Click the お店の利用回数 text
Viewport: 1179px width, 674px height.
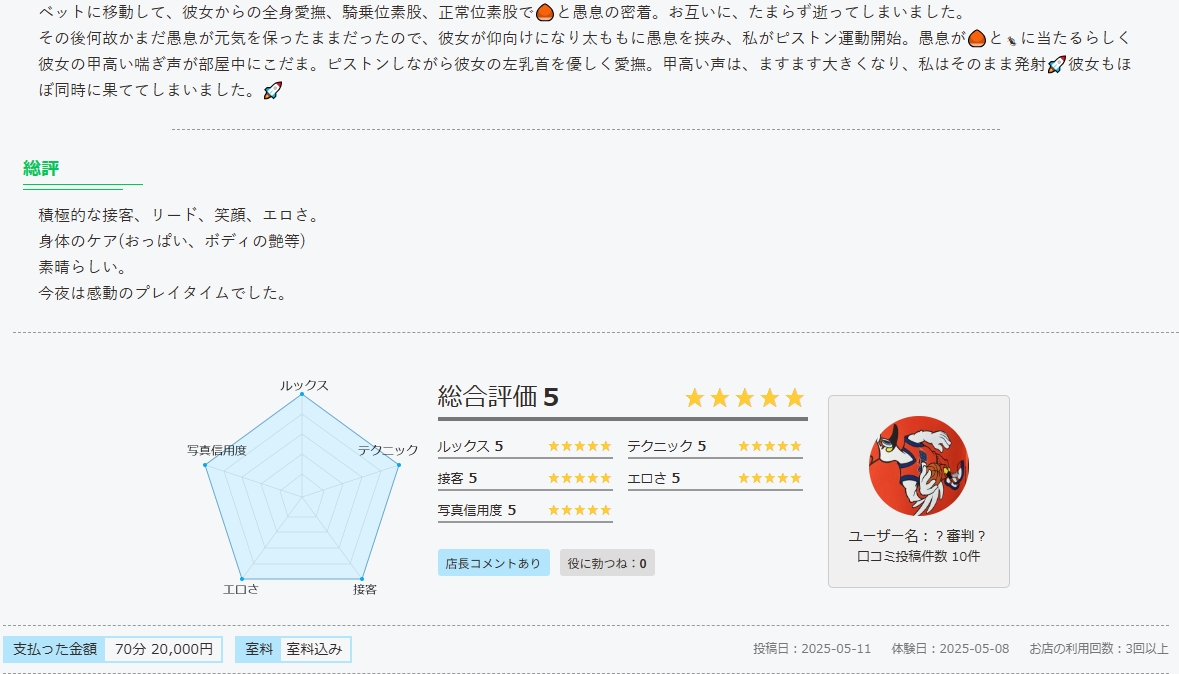tap(1098, 648)
